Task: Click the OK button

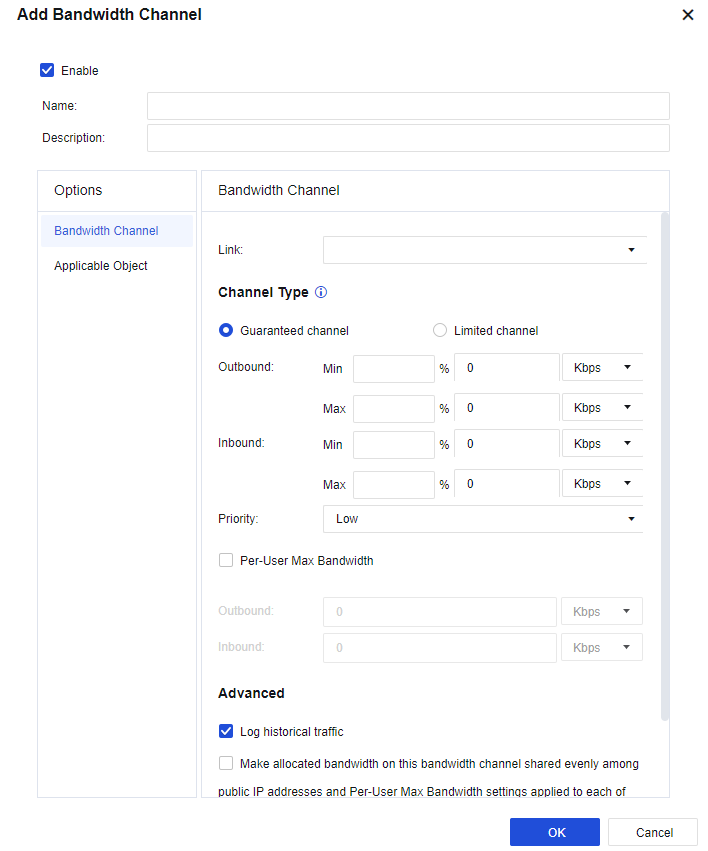Action: pyautogui.click(x=555, y=832)
